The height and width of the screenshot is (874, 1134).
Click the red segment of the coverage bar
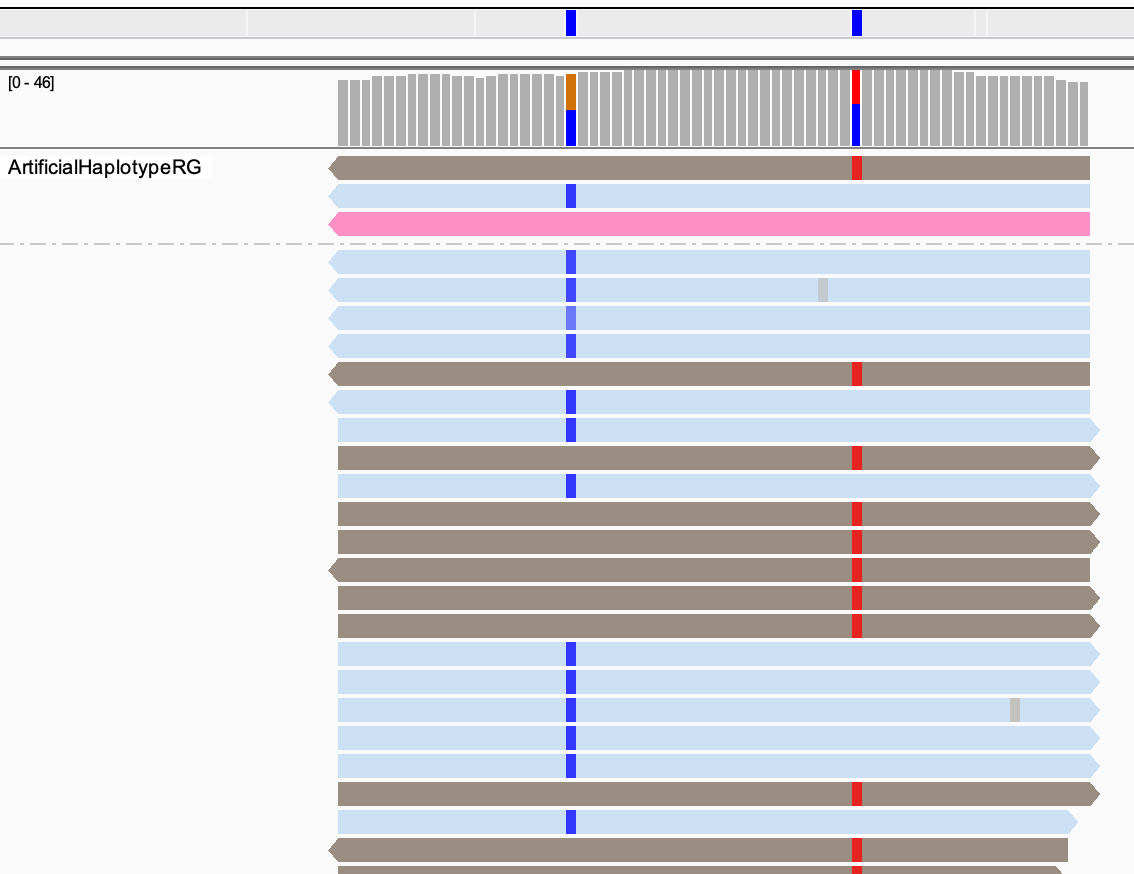pos(856,86)
